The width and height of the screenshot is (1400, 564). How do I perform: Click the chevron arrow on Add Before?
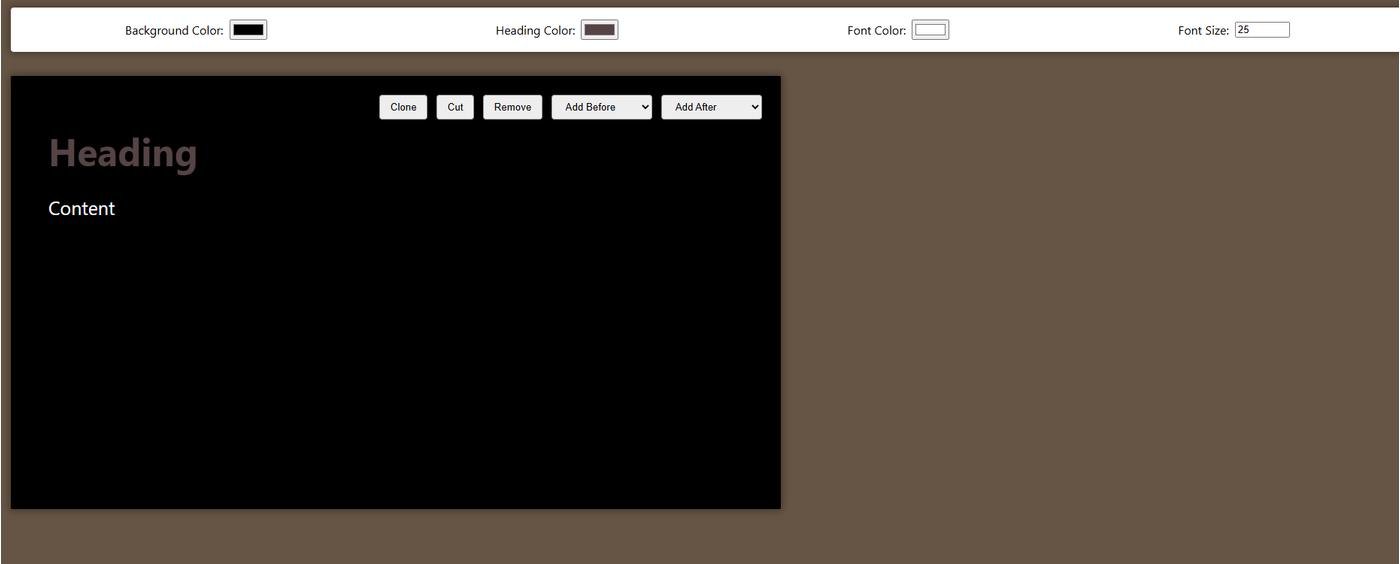tap(645, 107)
